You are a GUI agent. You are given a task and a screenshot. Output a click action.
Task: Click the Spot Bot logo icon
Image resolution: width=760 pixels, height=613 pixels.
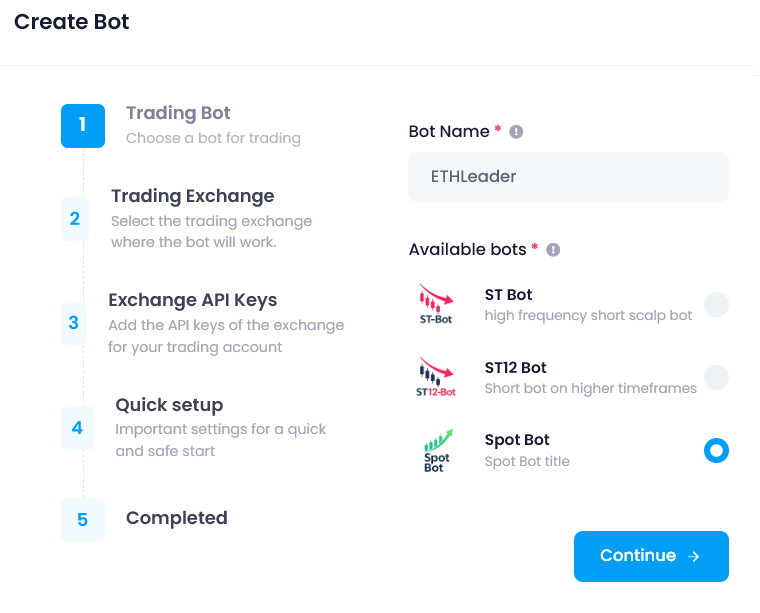[x=435, y=450]
